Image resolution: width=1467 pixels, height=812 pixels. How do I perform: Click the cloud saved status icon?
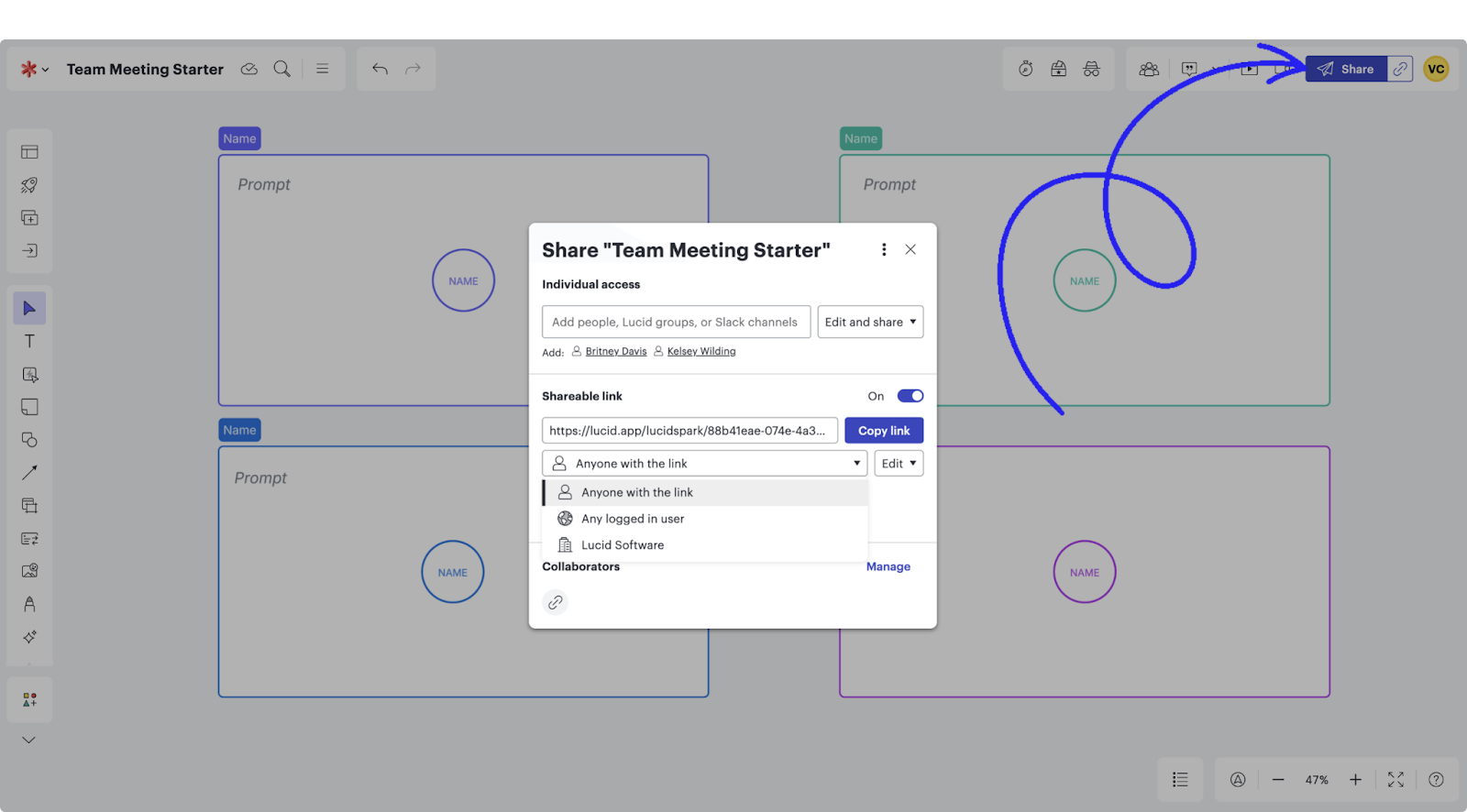pos(249,70)
